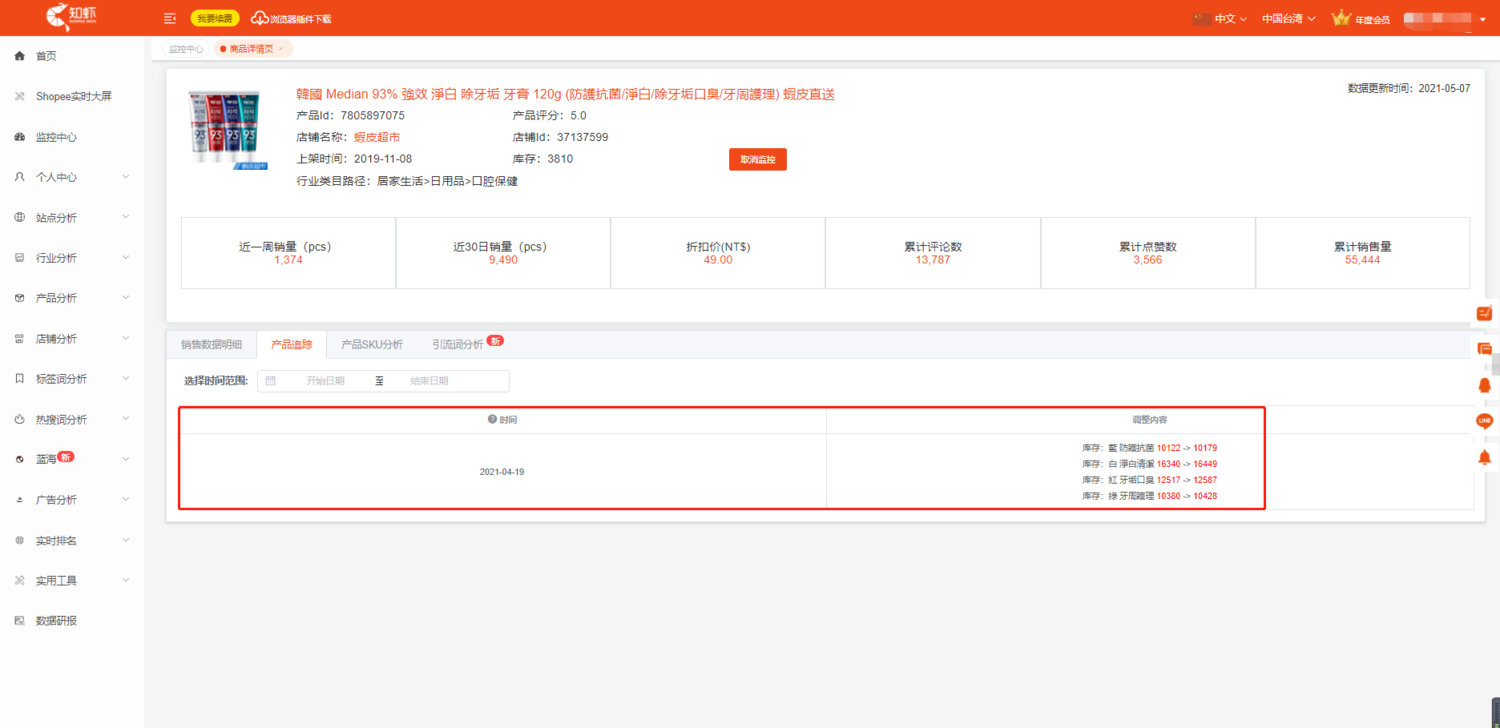The image size is (1500, 728).
Task: Click the 知虾 logo icon
Action: [68, 16]
